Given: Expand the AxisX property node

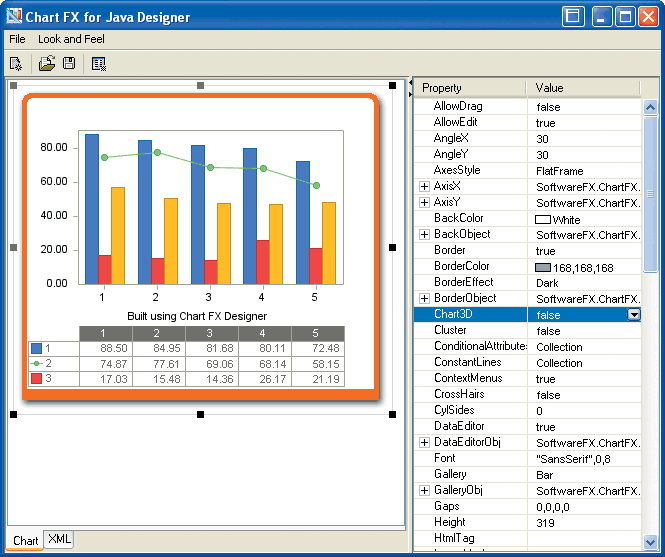Looking at the screenshot, I should pos(424,186).
